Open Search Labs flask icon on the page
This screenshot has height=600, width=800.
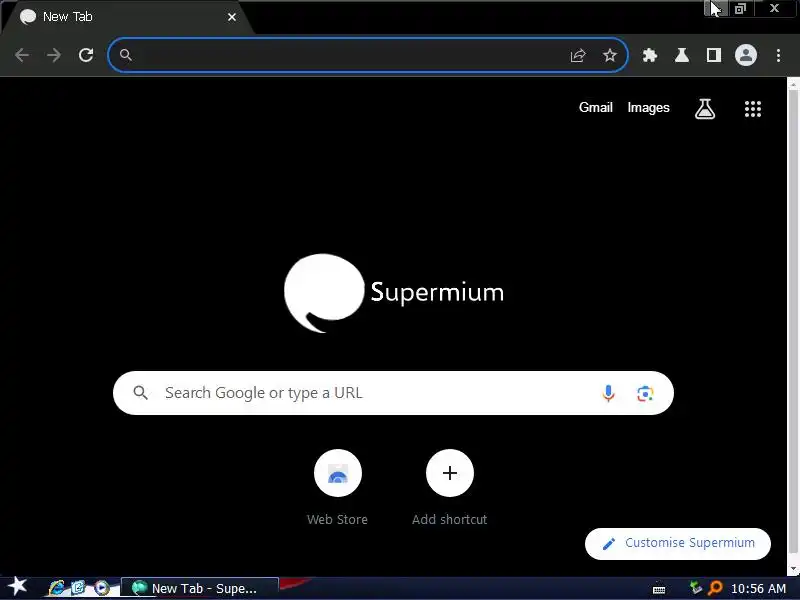(x=705, y=109)
